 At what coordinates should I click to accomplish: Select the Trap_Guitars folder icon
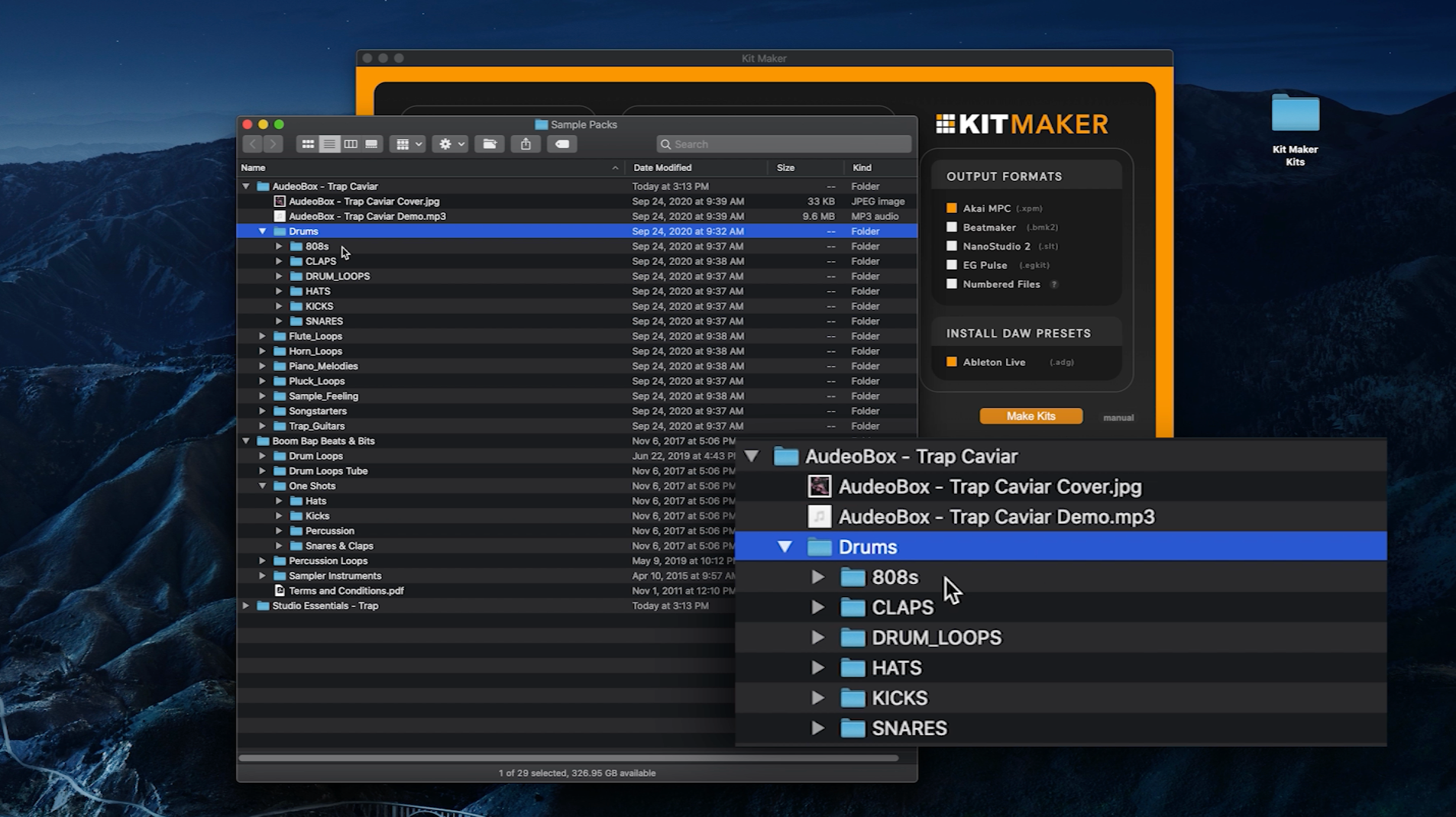(x=280, y=426)
